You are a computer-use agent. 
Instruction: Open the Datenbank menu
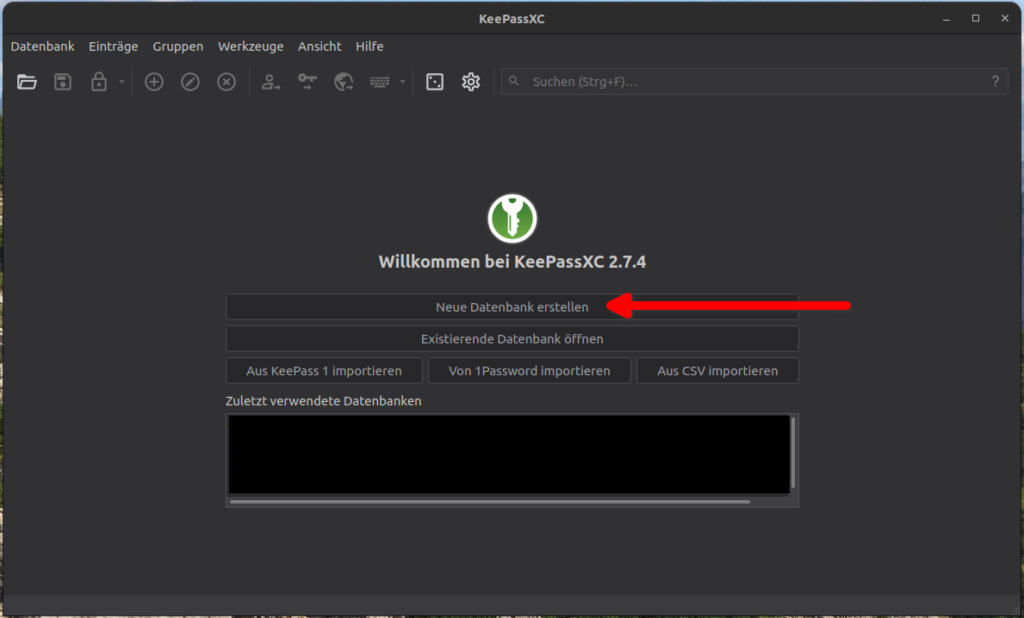[42, 46]
